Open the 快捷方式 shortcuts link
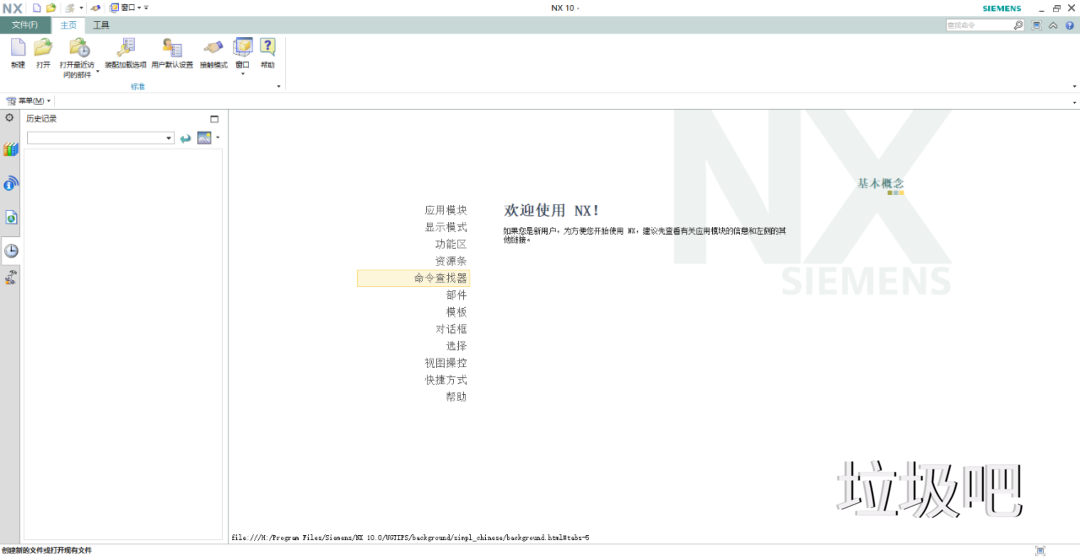The image size is (1080, 557). (445, 380)
